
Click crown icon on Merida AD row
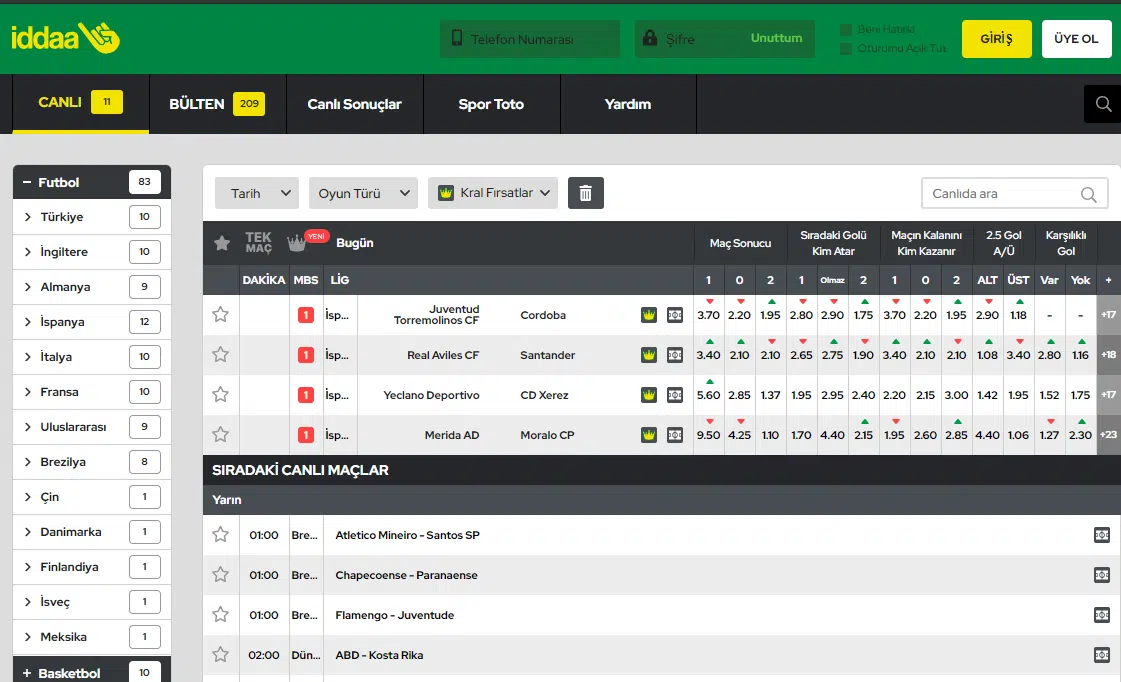(648, 435)
